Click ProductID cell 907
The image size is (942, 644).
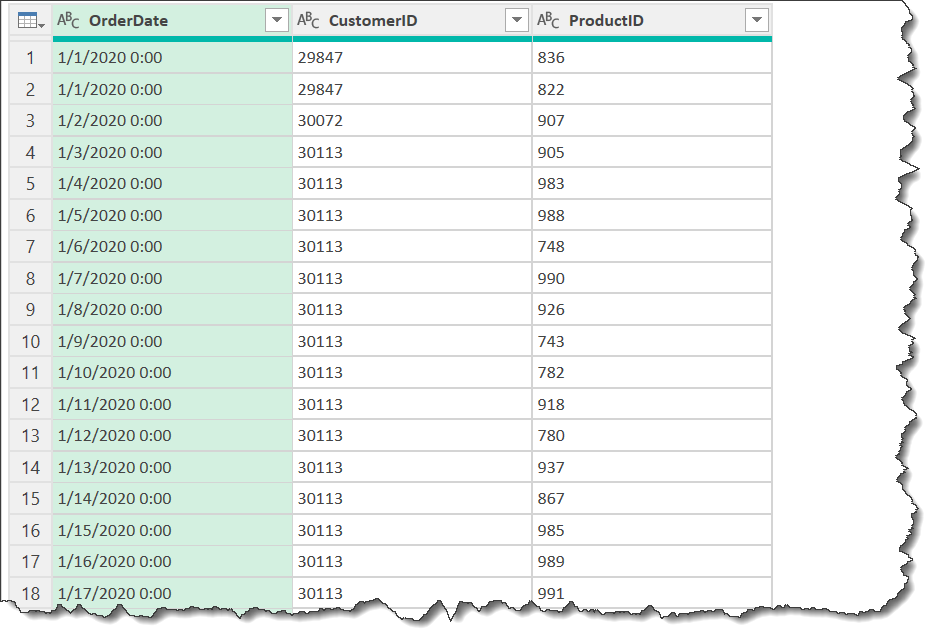click(652, 121)
